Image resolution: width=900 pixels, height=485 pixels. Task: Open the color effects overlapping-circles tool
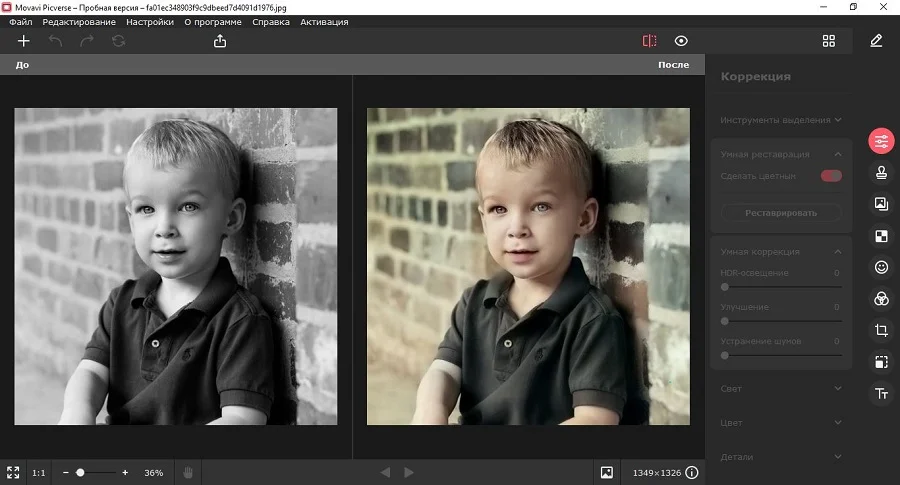click(881, 298)
